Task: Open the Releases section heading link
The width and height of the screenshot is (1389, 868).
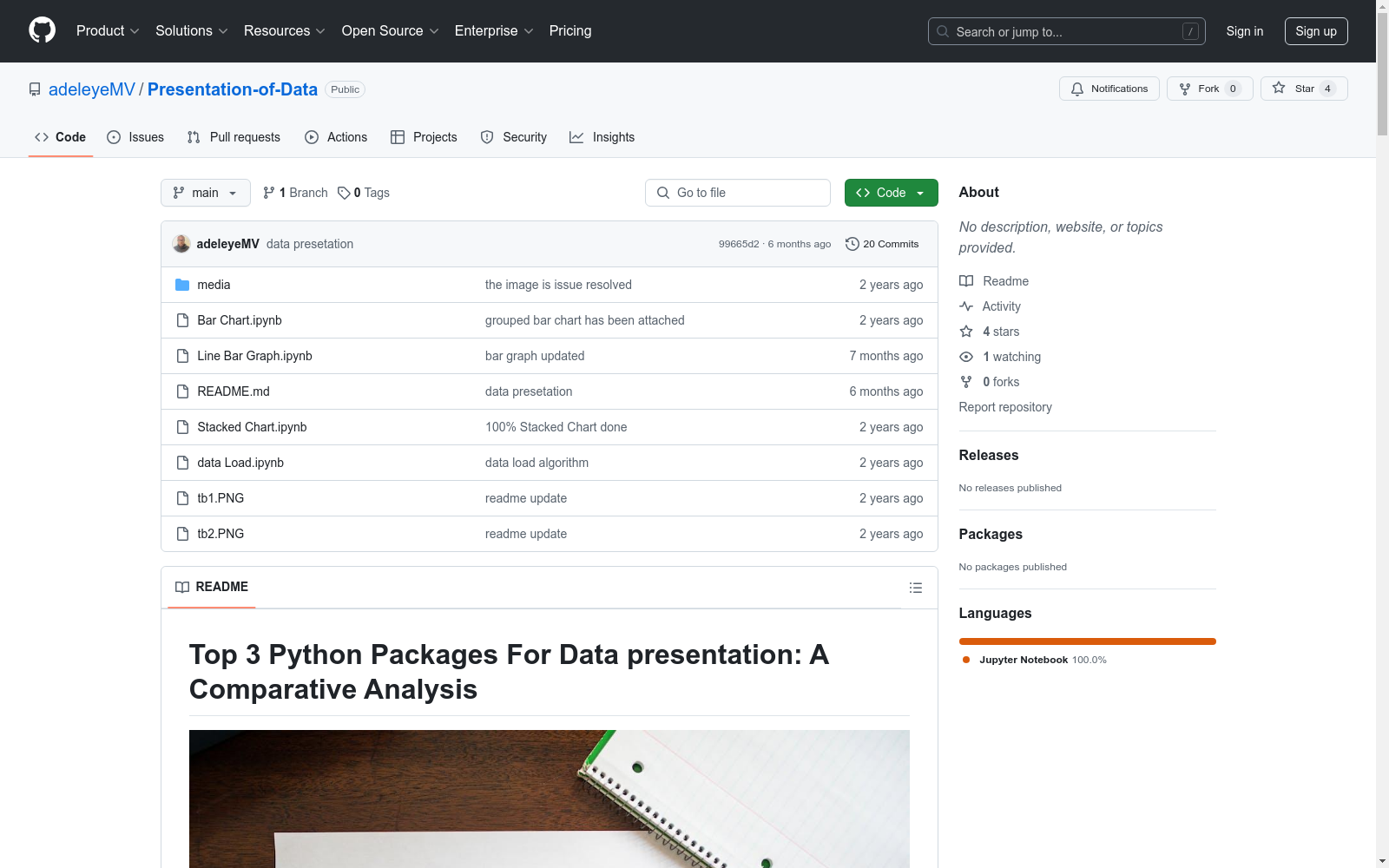Action: pyautogui.click(x=989, y=455)
